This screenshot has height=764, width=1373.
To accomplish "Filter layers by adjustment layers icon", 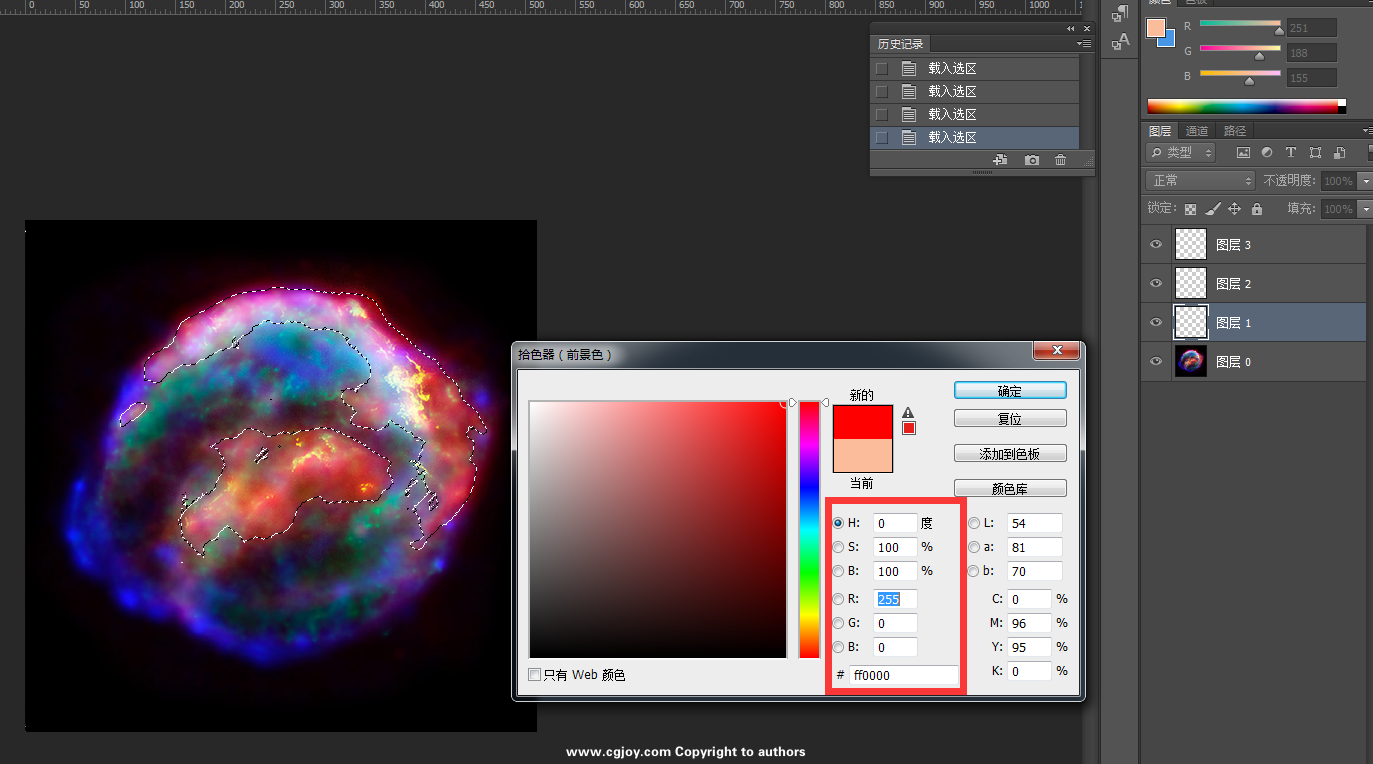I will pyautogui.click(x=1267, y=153).
